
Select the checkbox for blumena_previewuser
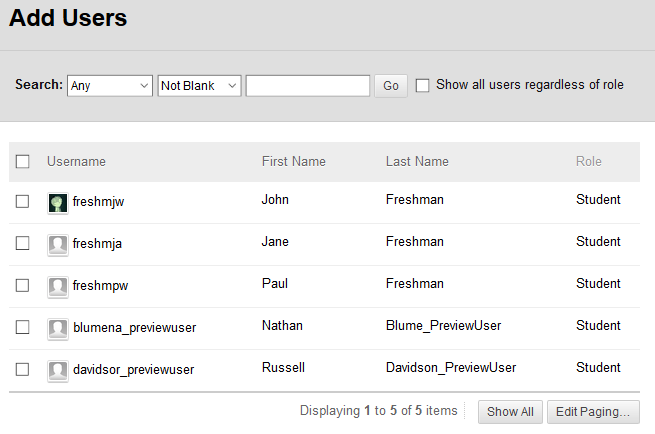(23, 327)
